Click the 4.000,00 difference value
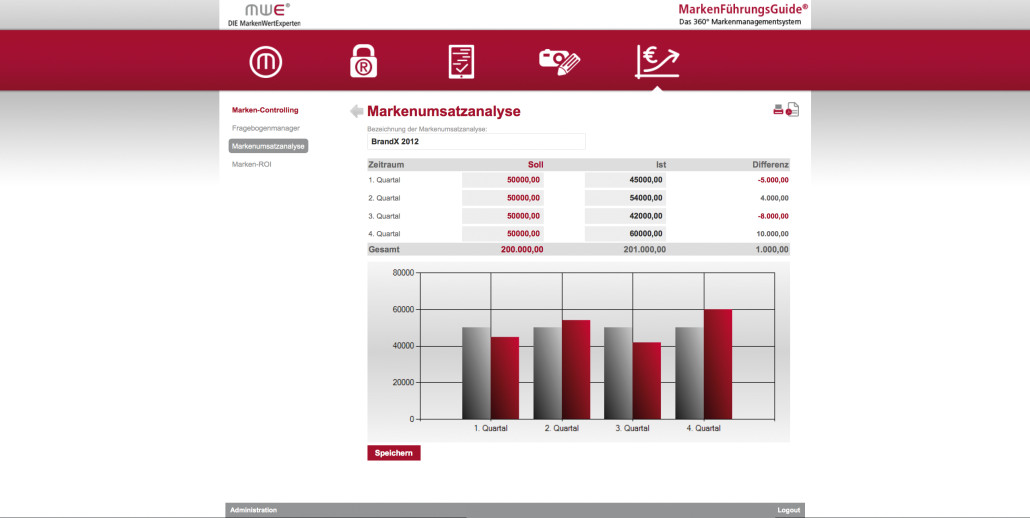 pos(774,198)
